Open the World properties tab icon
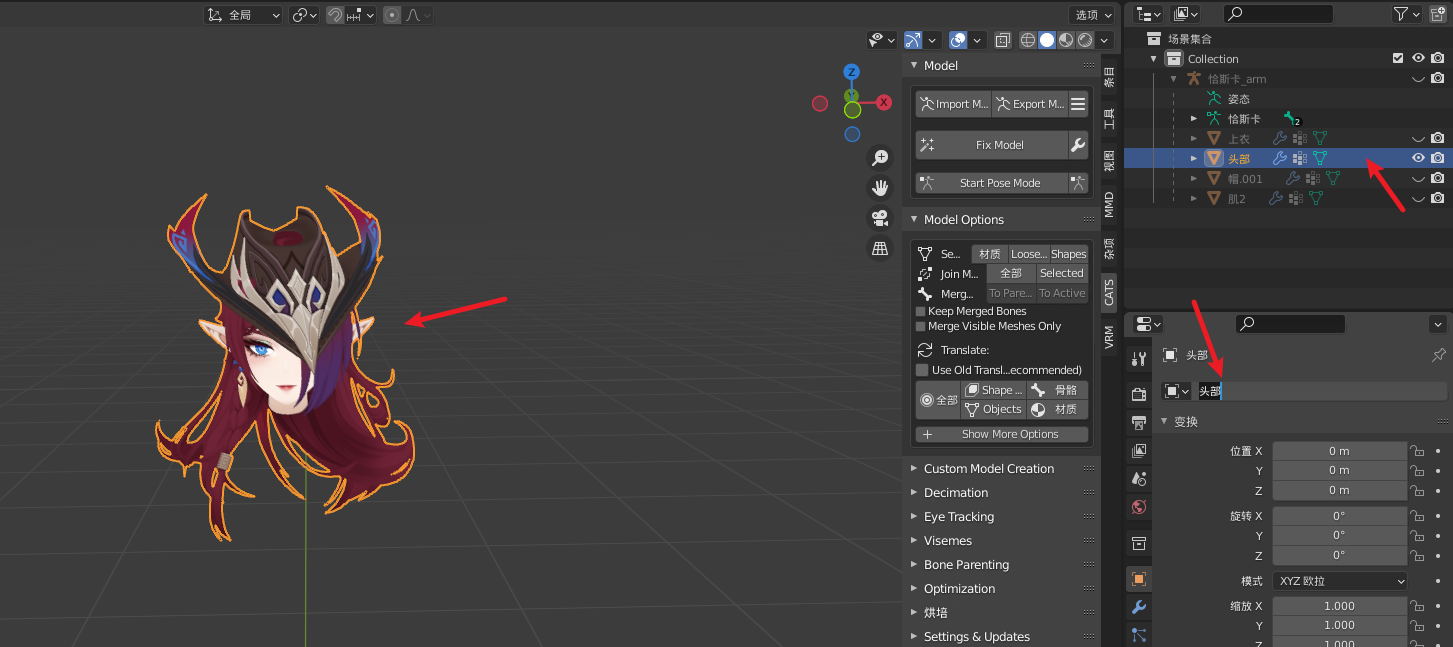 (x=1138, y=507)
